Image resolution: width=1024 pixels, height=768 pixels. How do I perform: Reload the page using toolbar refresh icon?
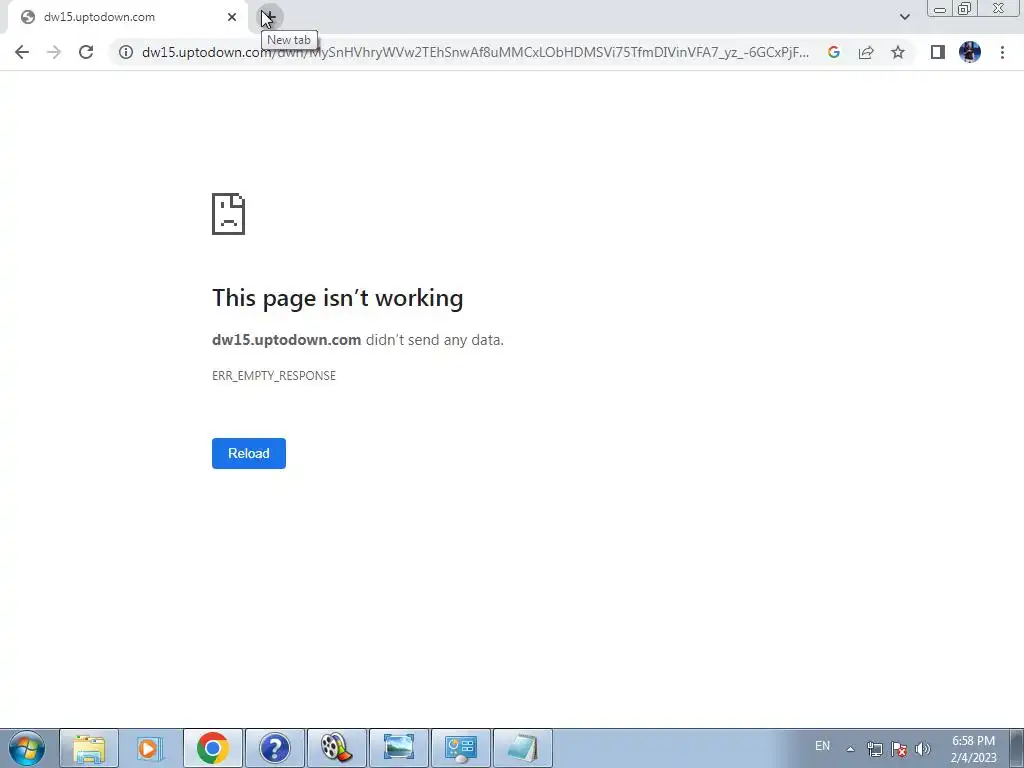[86, 52]
